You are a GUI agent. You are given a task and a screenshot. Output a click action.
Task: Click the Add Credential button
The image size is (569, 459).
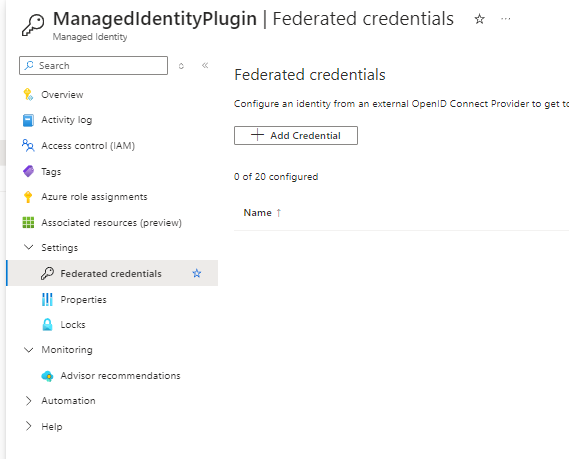(296, 135)
